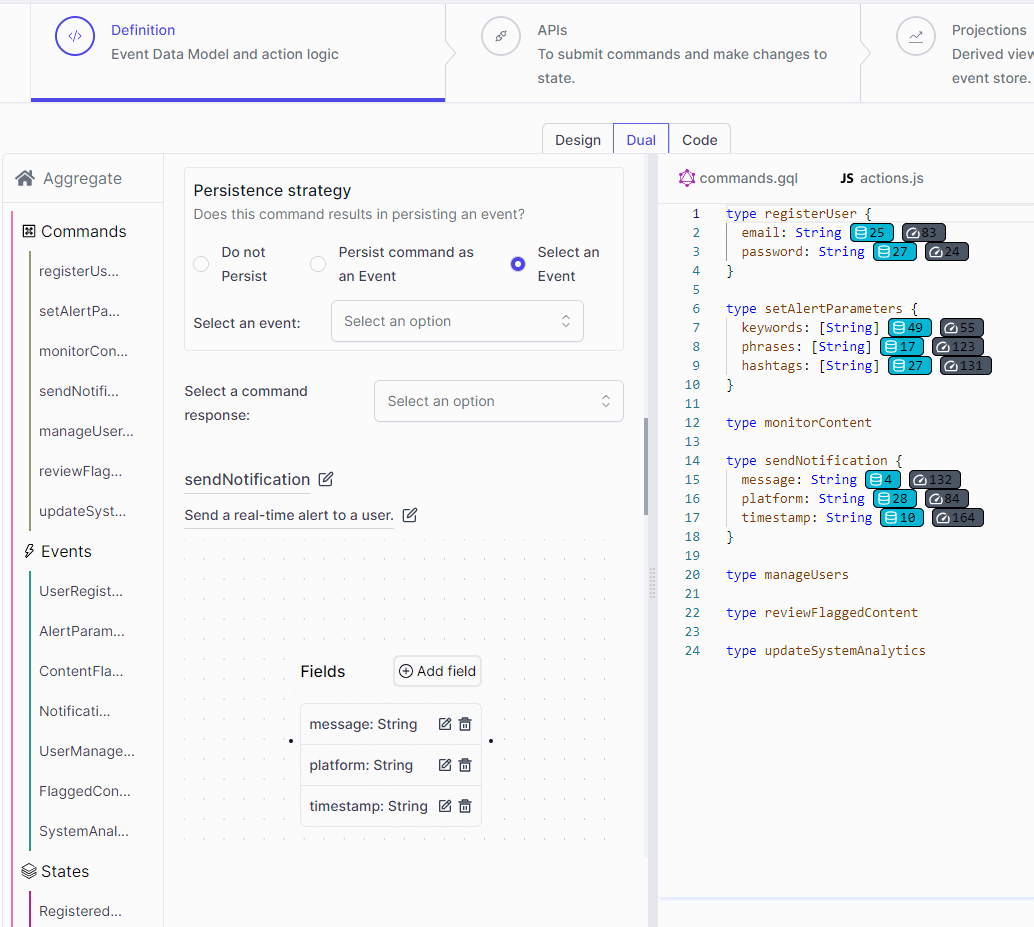Viewport: 1034px width, 927px height.
Task: Click the edit icon next to sendNotification title
Action: [x=326, y=479]
